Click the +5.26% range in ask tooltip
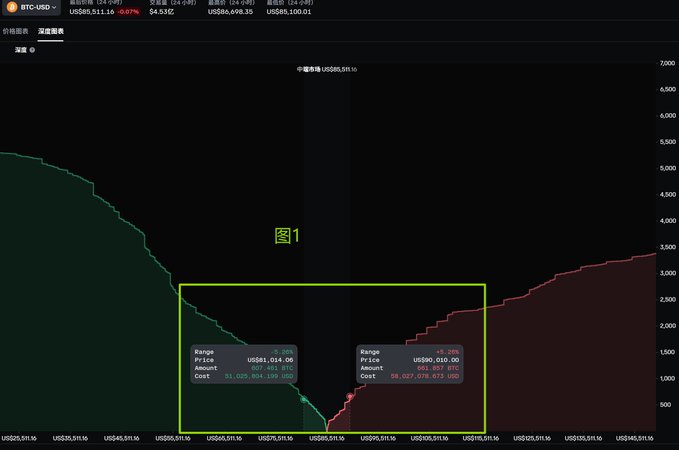This screenshot has width=679, height=450. point(447,352)
